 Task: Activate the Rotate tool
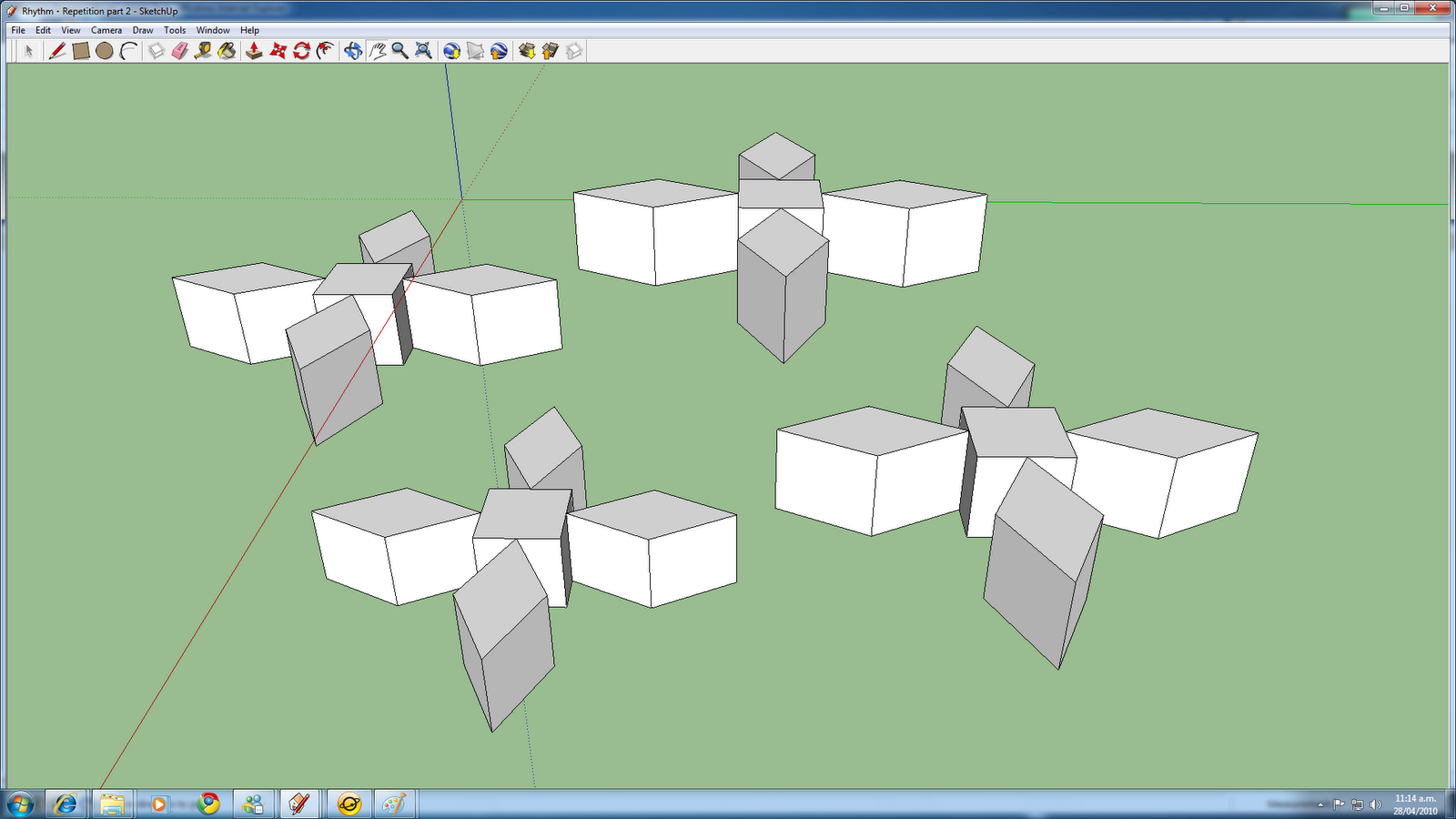click(x=302, y=51)
